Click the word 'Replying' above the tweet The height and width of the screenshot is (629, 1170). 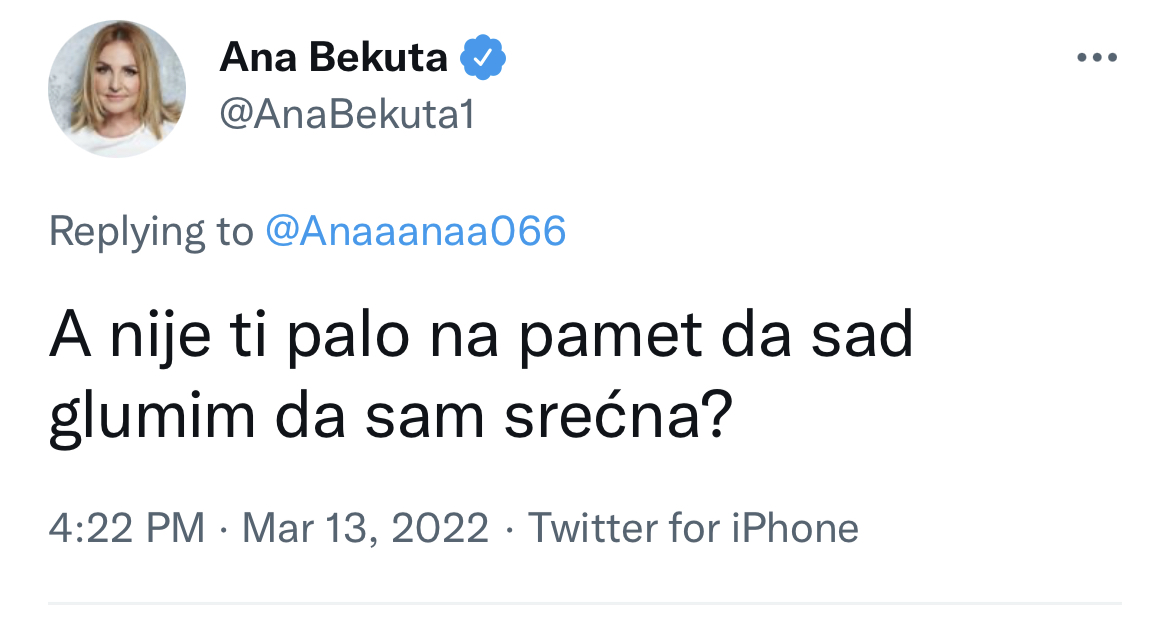(127, 232)
